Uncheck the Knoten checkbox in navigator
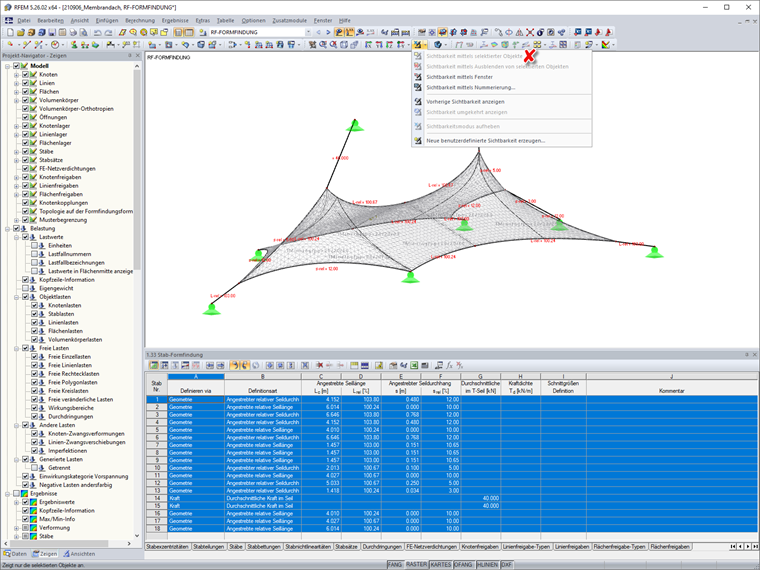This screenshot has height=570, width=760. (x=26, y=75)
